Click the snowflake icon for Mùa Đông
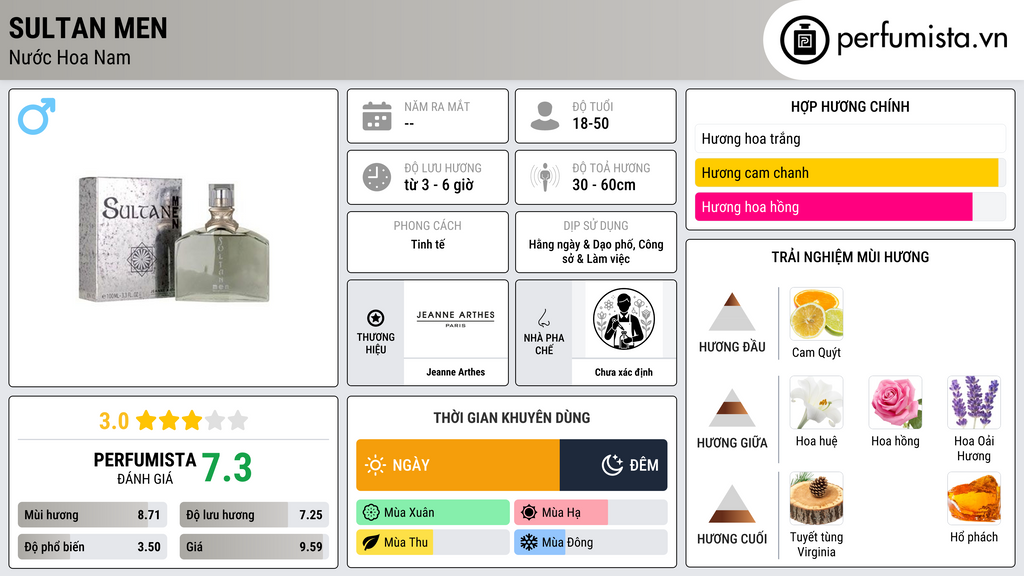This screenshot has height=576, width=1024. 529,543
